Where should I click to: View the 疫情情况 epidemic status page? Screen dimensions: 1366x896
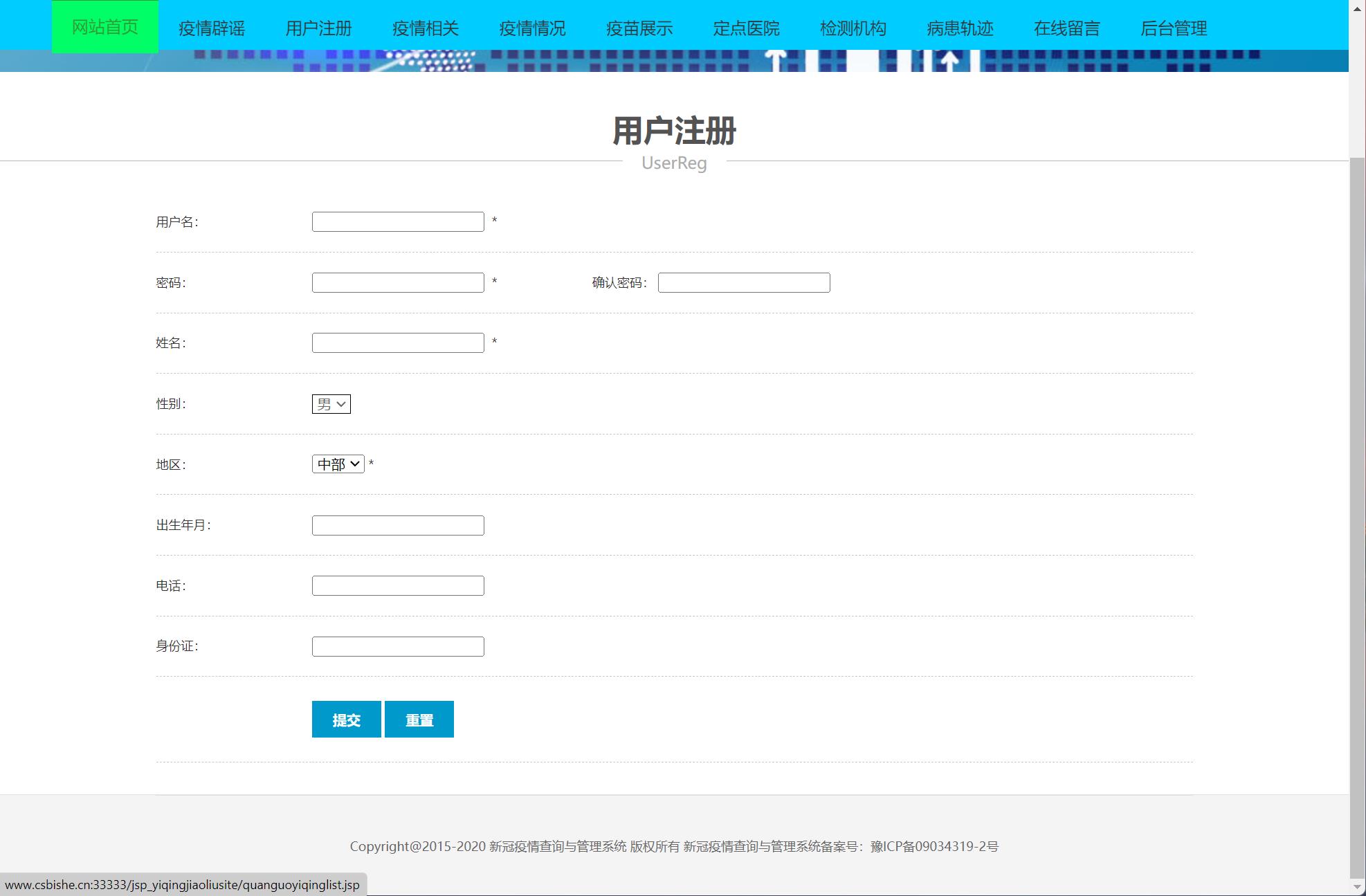click(532, 28)
